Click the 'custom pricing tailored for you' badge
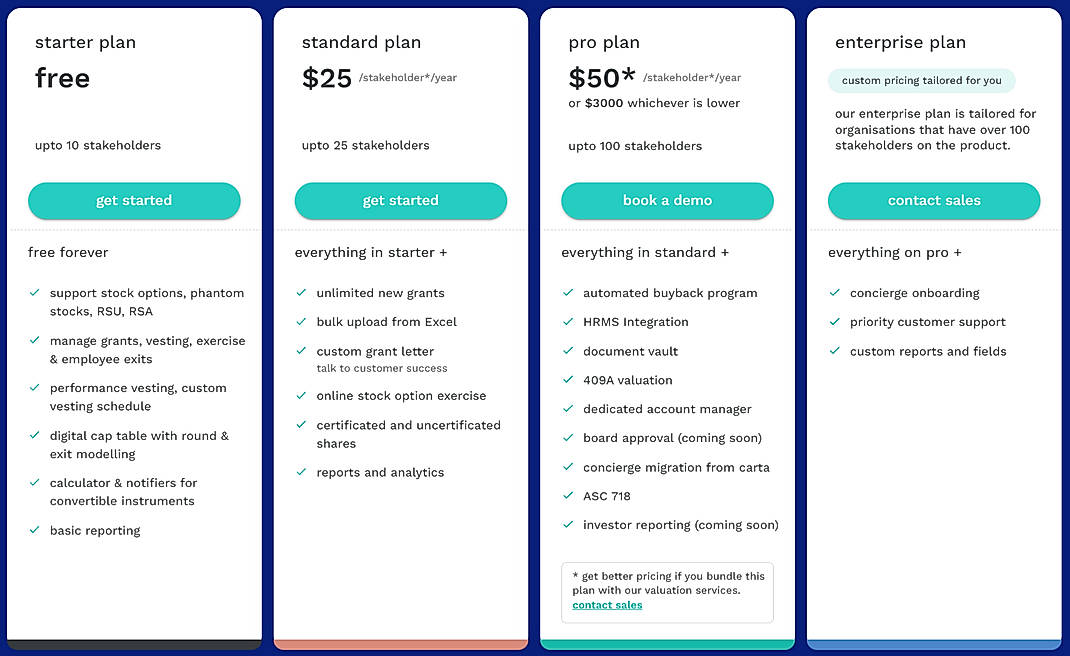1070x656 pixels. [x=921, y=80]
